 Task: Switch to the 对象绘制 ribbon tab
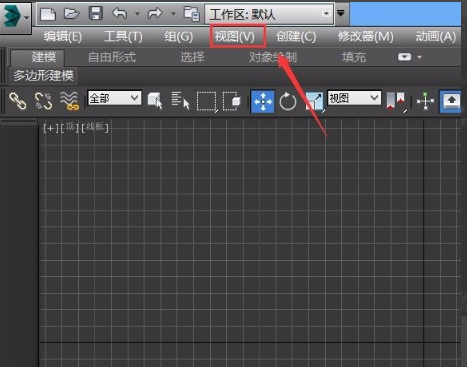273,57
